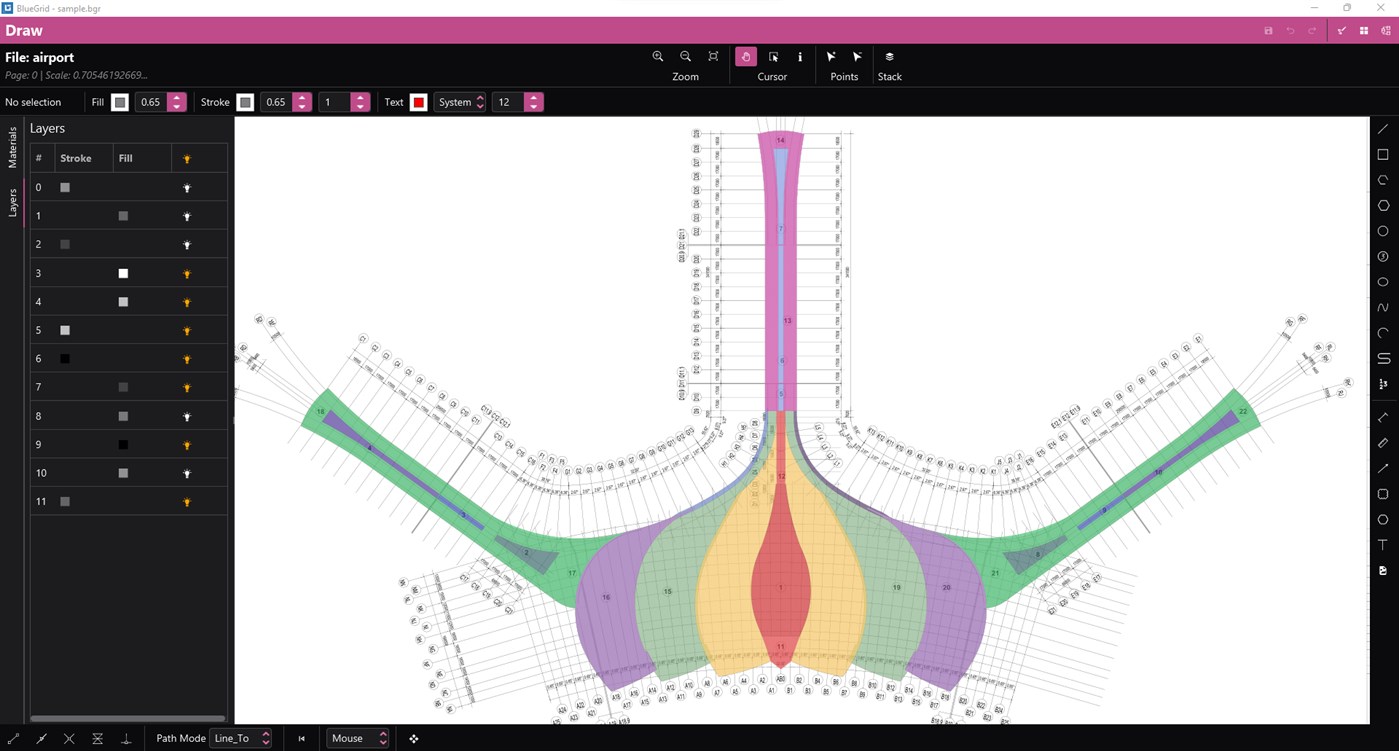
Task: Click the snap to endpoint icon
Action: 13,738
